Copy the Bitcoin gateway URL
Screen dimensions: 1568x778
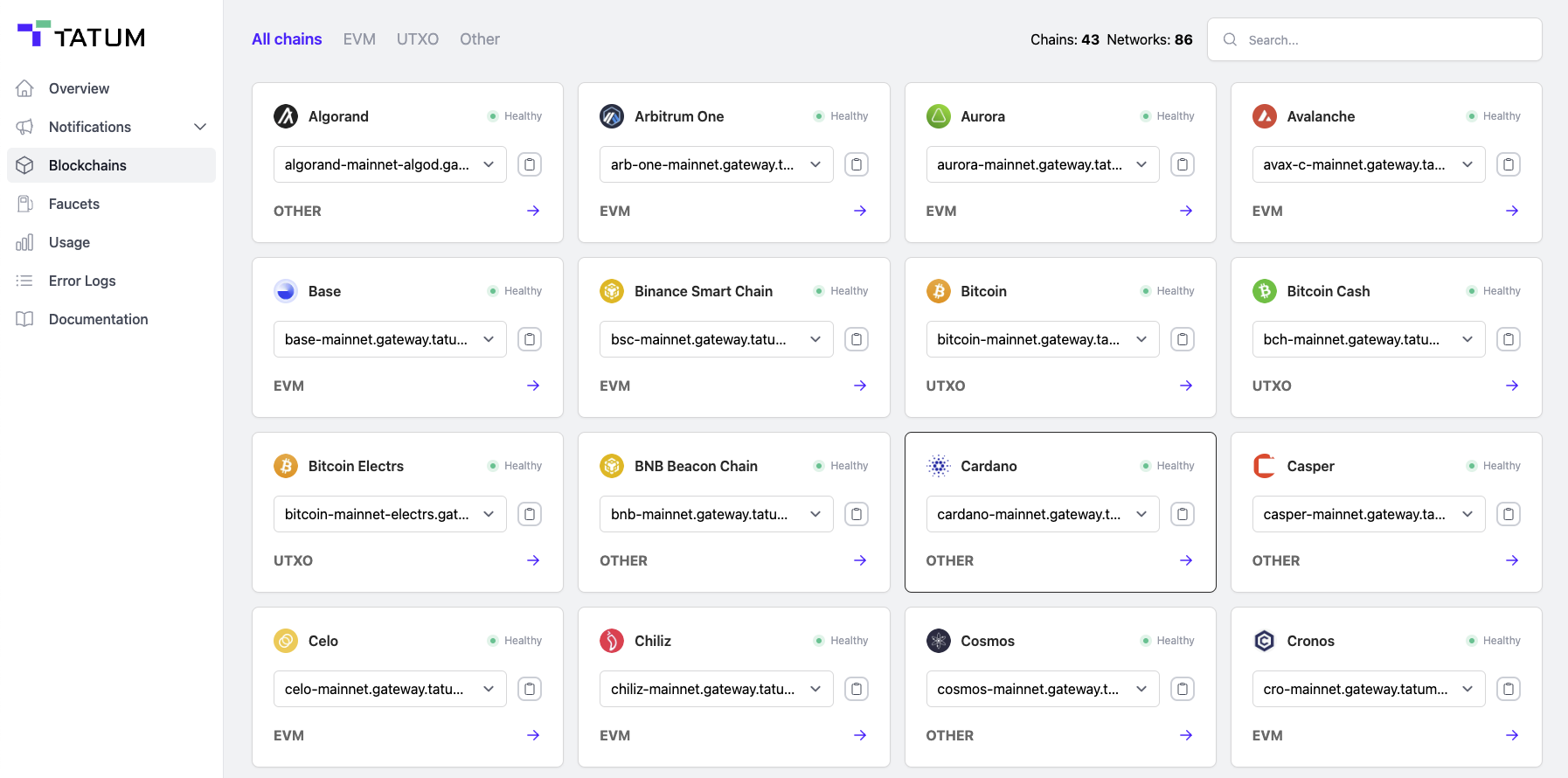[x=1183, y=339]
